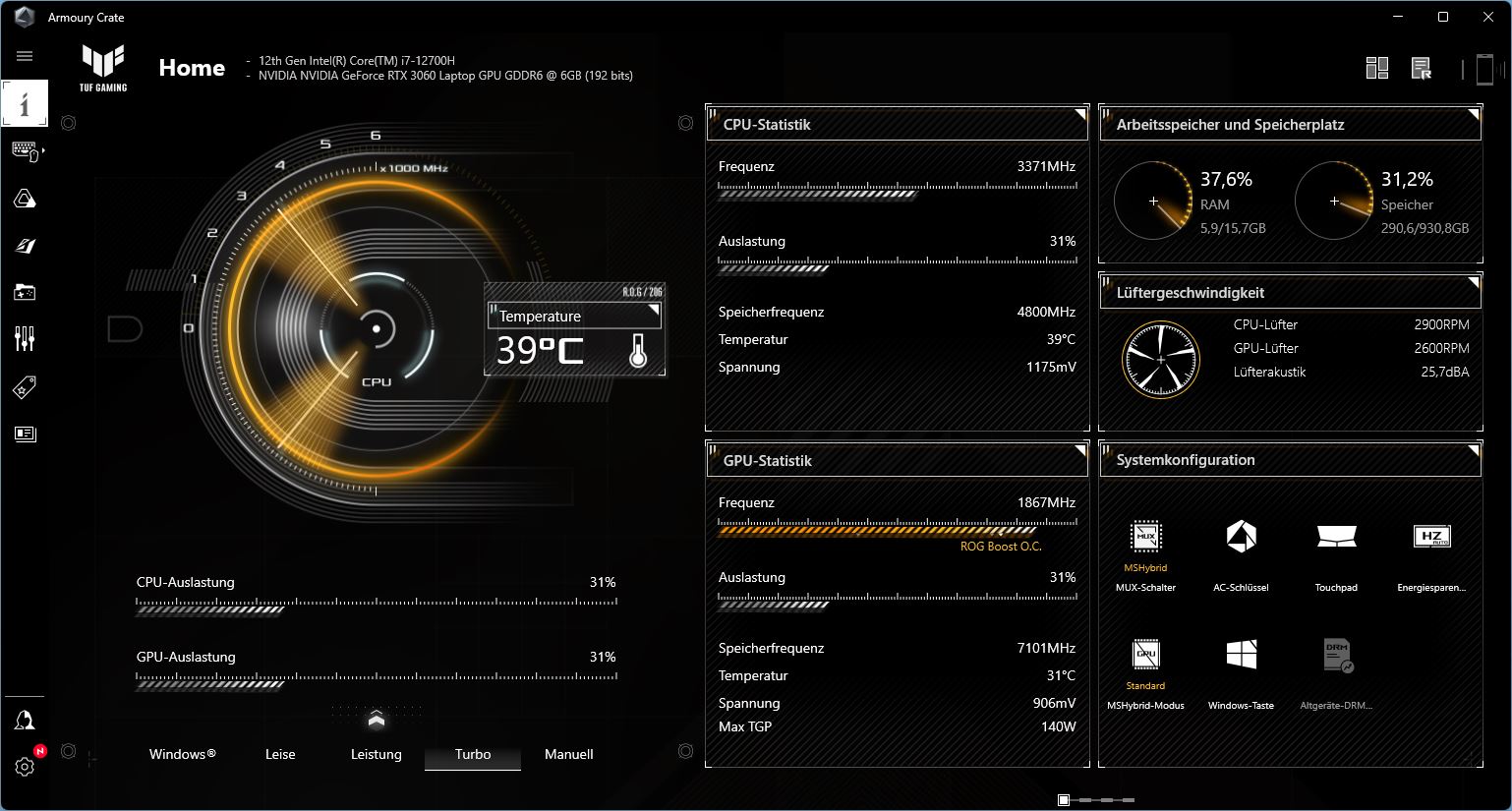Click the fan wheel graphic in Lüftergeschwindigkeit
1512x811 pixels.
(1161, 360)
